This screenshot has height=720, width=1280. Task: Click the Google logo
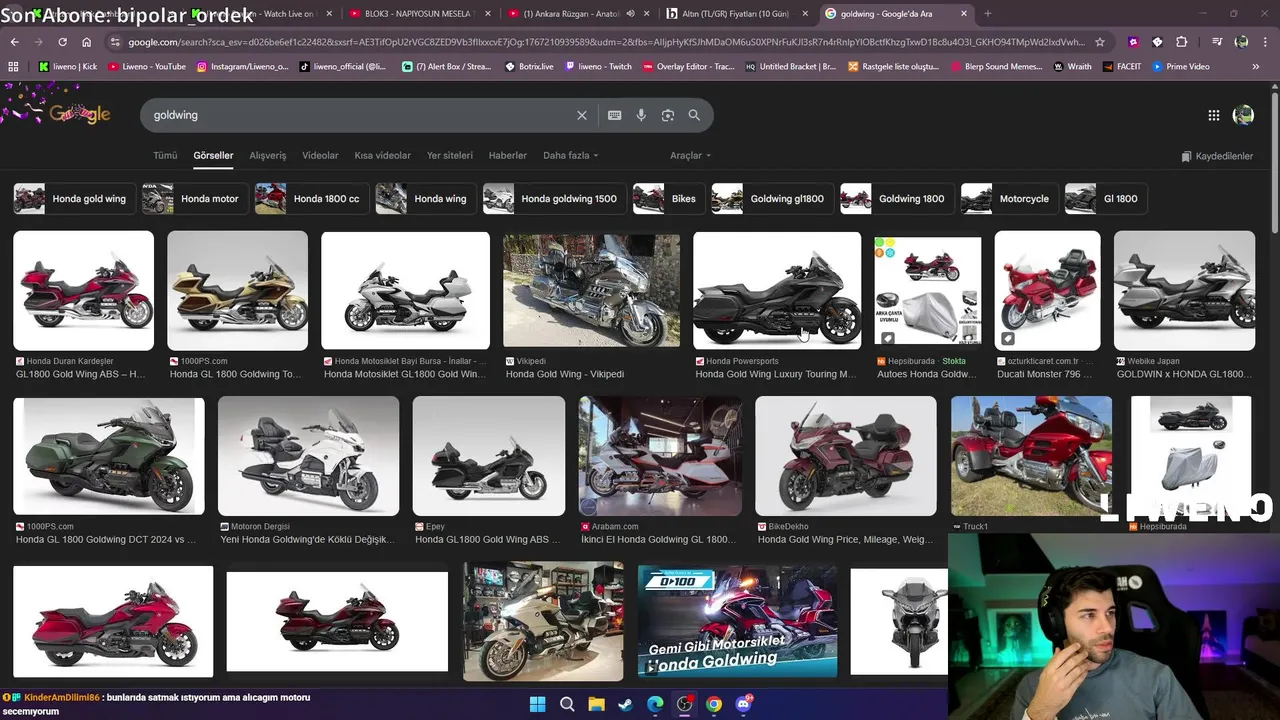click(x=79, y=114)
